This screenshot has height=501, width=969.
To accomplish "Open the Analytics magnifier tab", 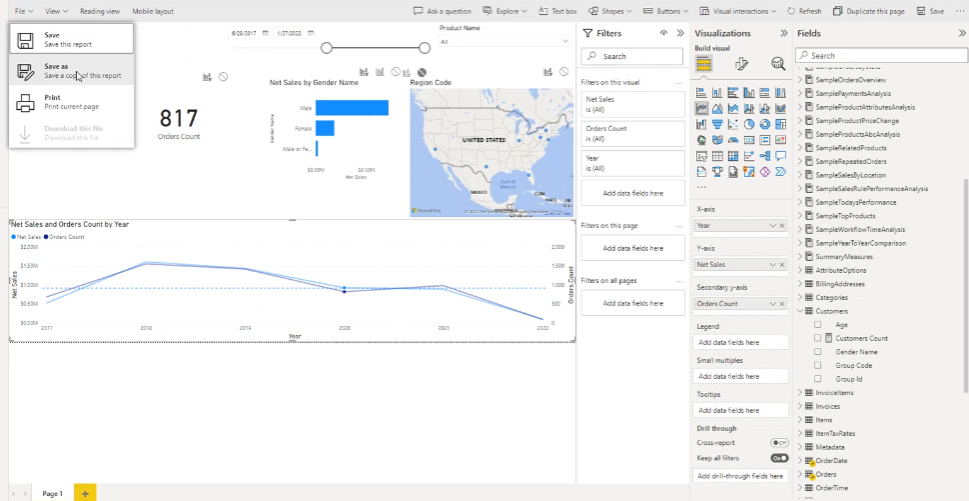I will point(778,63).
